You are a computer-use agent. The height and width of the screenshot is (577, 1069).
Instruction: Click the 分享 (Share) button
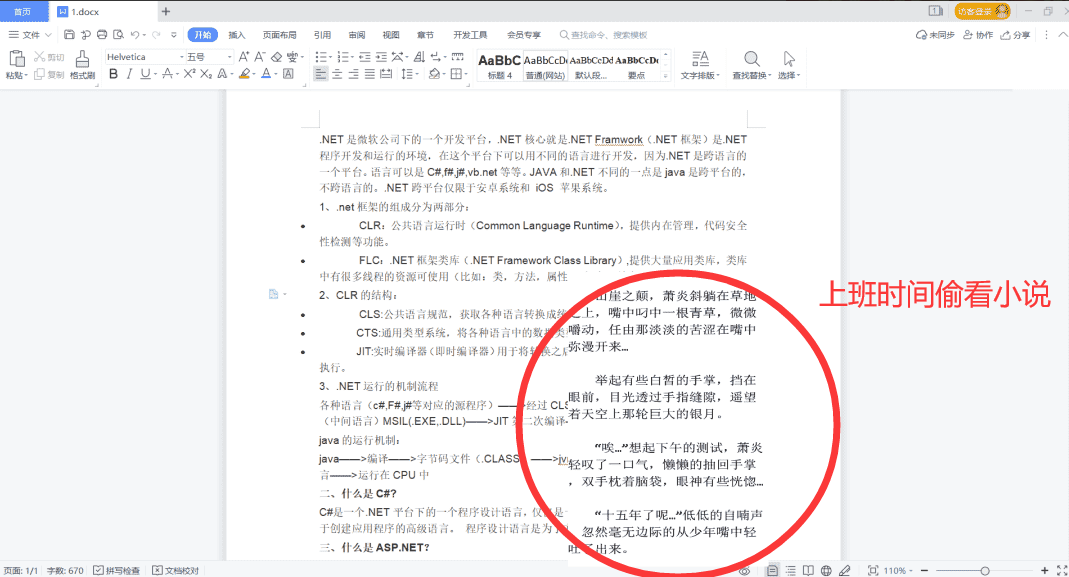[1016, 35]
